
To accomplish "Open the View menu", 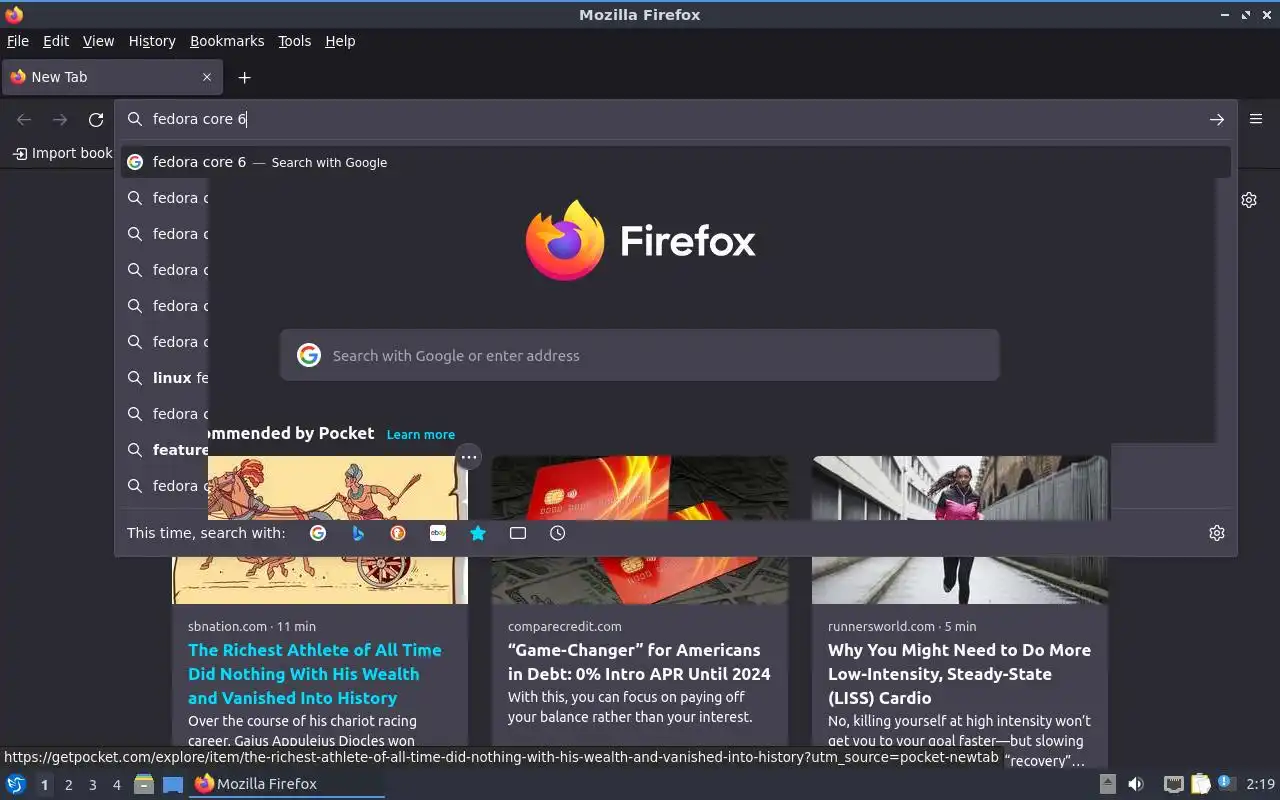I will click(x=98, y=41).
